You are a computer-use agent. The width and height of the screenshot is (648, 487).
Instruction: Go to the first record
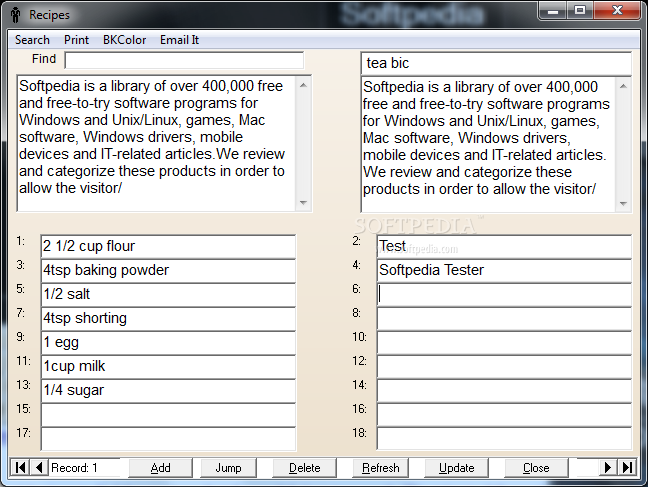point(20,468)
